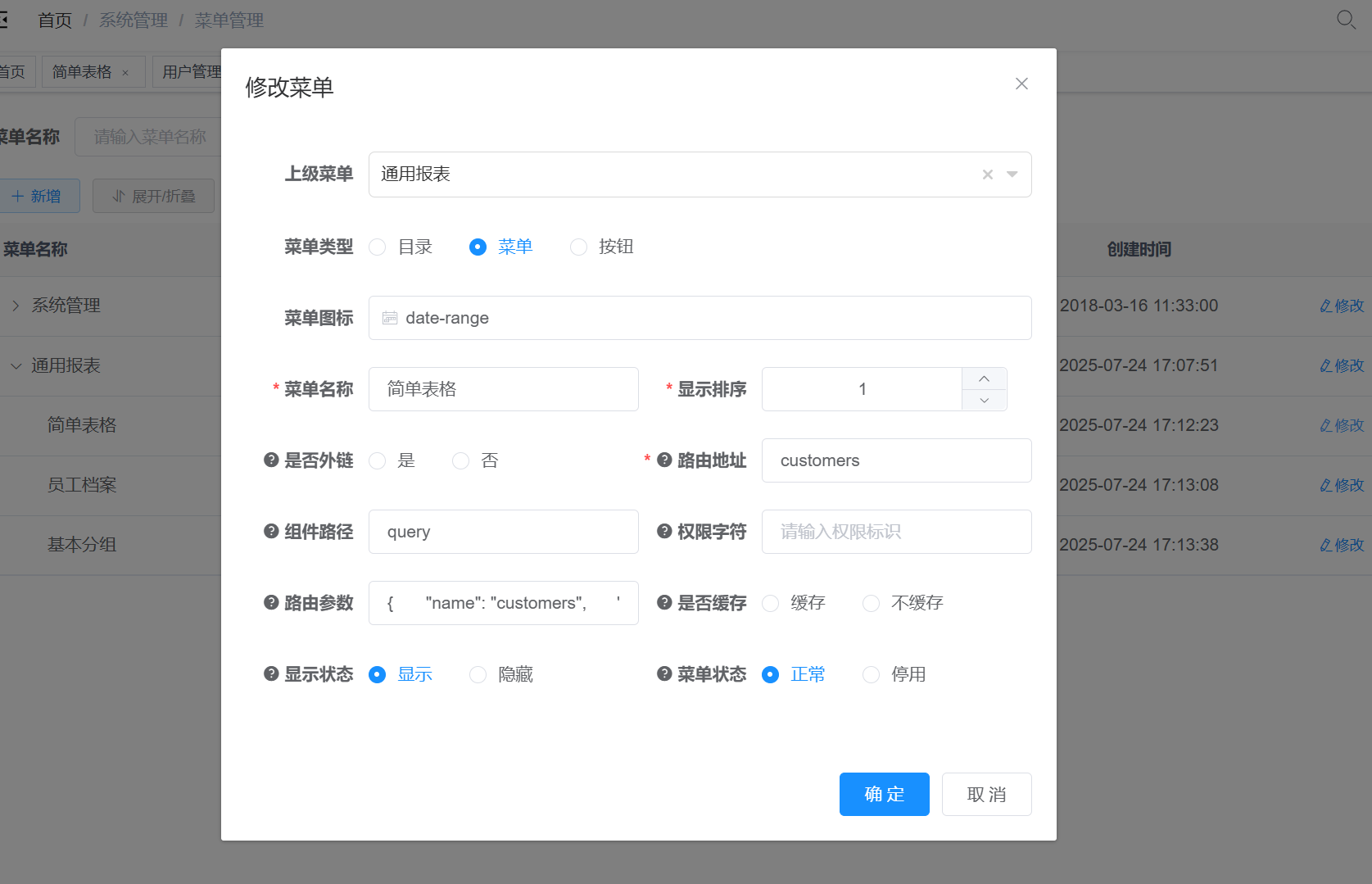
Task: Click the help icon beside 路由参数
Action: (271, 602)
